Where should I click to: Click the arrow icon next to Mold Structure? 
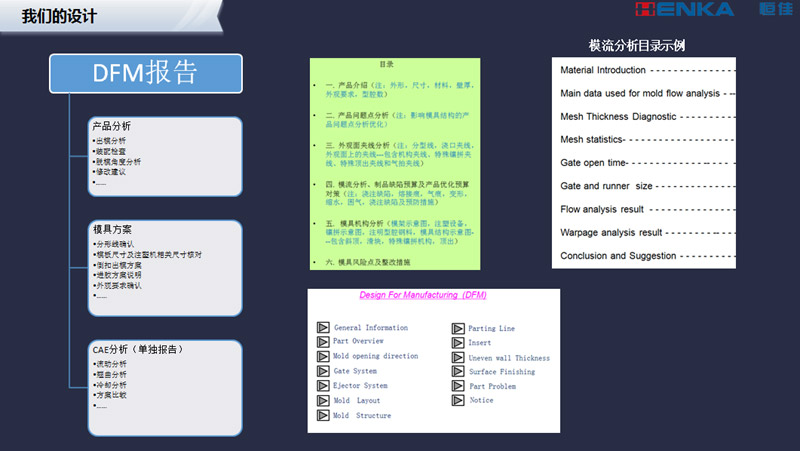[323, 415]
